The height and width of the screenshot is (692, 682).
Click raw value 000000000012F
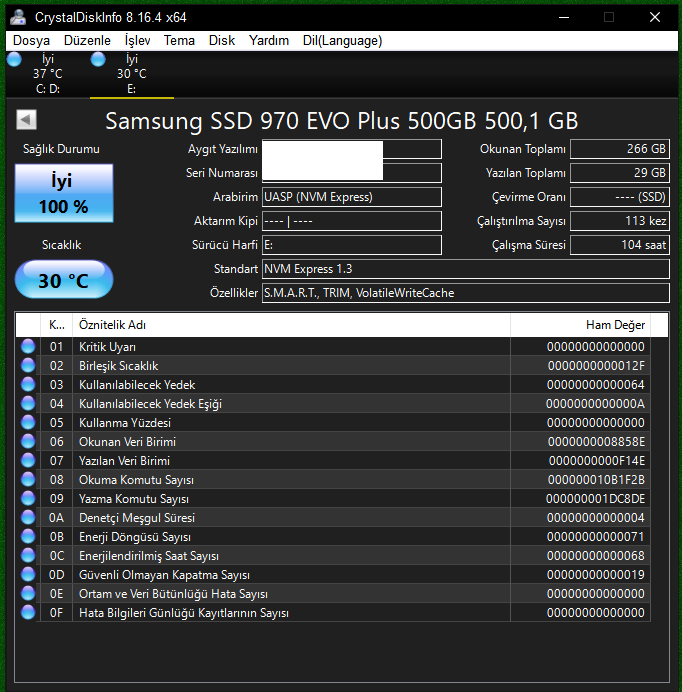596,366
